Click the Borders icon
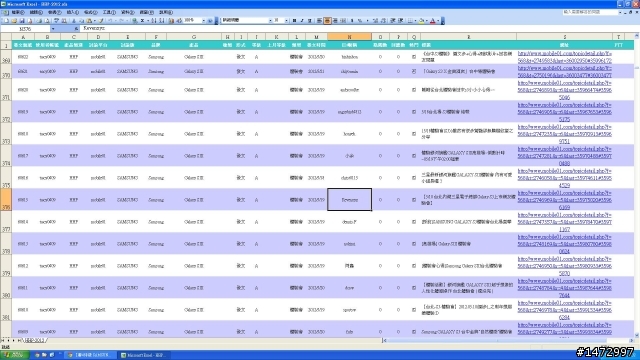 coord(410,20)
